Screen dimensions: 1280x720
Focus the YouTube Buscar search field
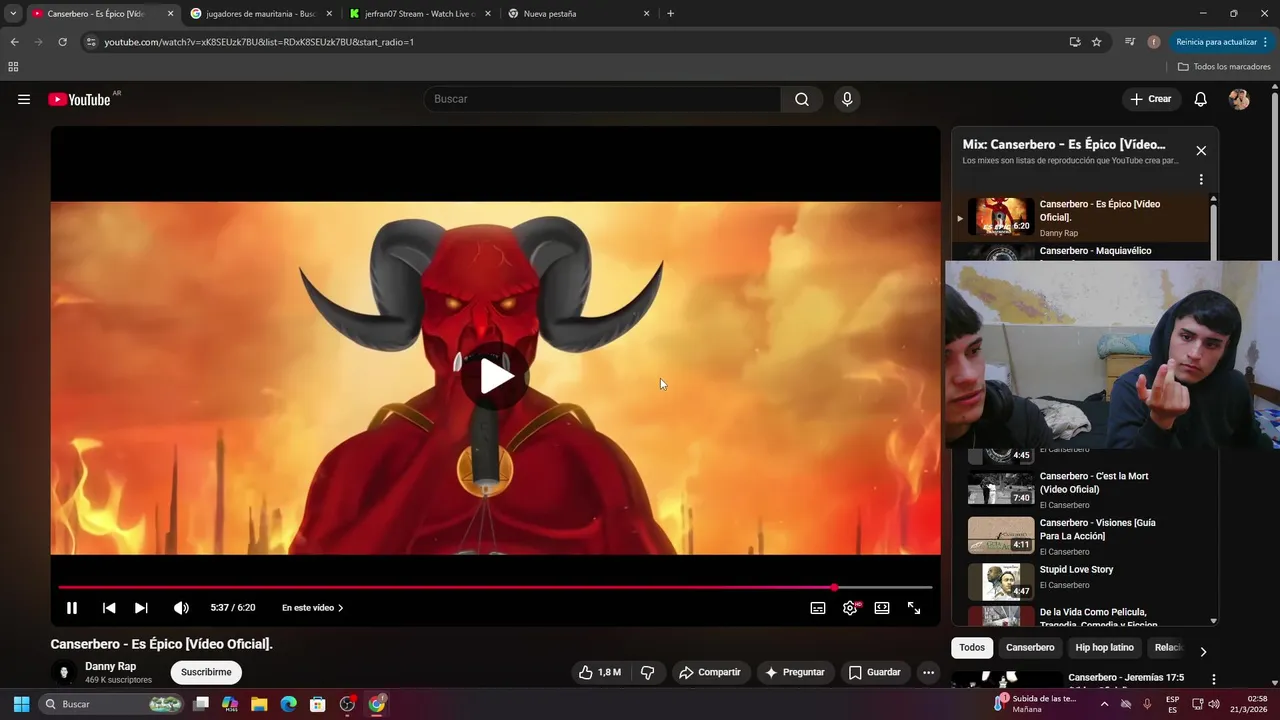(x=602, y=99)
